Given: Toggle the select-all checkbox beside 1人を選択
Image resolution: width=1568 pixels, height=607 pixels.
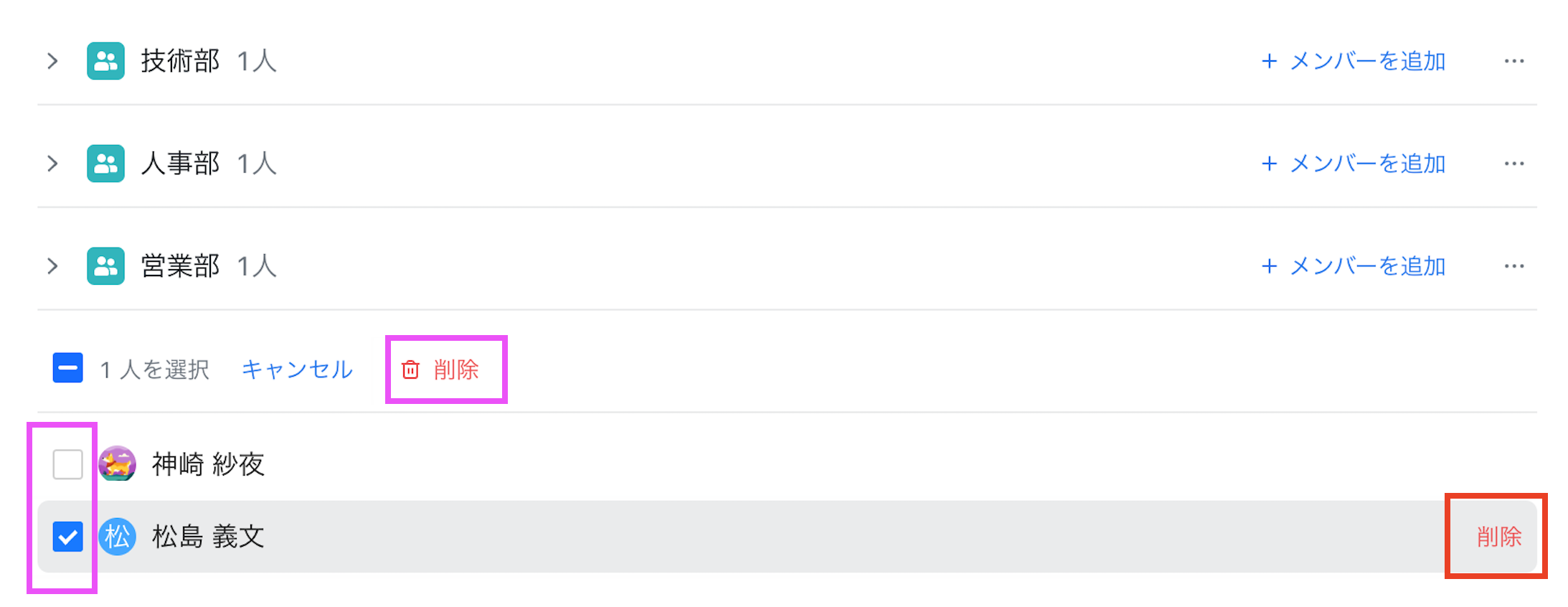Looking at the screenshot, I should pyautogui.click(x=67, y=368).
